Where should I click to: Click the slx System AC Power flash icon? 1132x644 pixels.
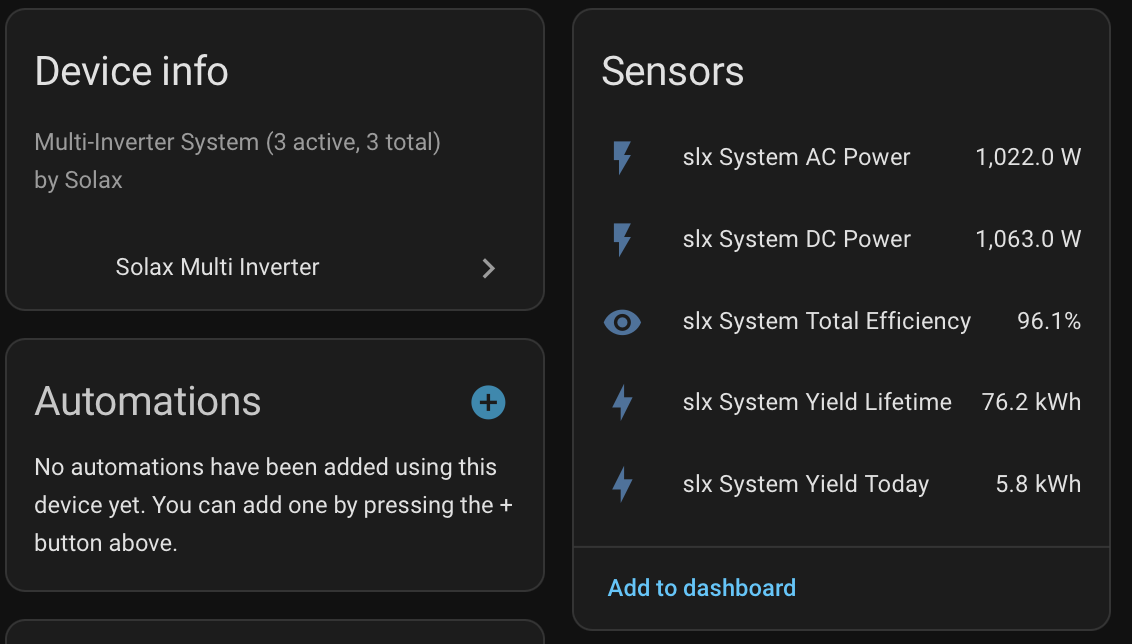622,158
